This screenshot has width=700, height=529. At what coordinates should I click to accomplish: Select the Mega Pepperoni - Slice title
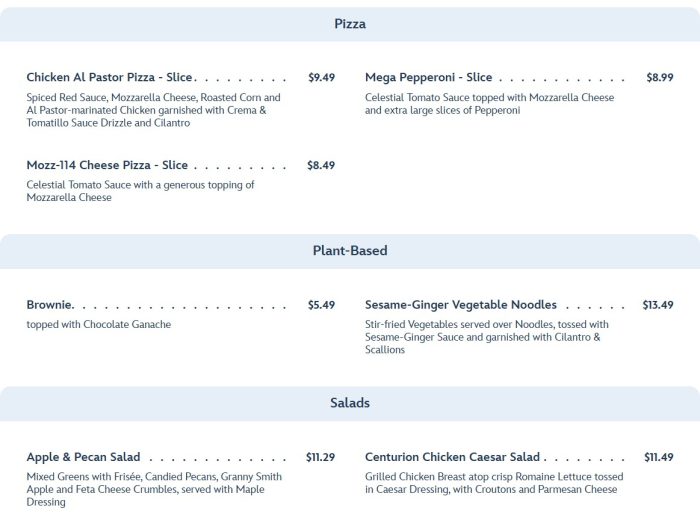pos(428,77)
